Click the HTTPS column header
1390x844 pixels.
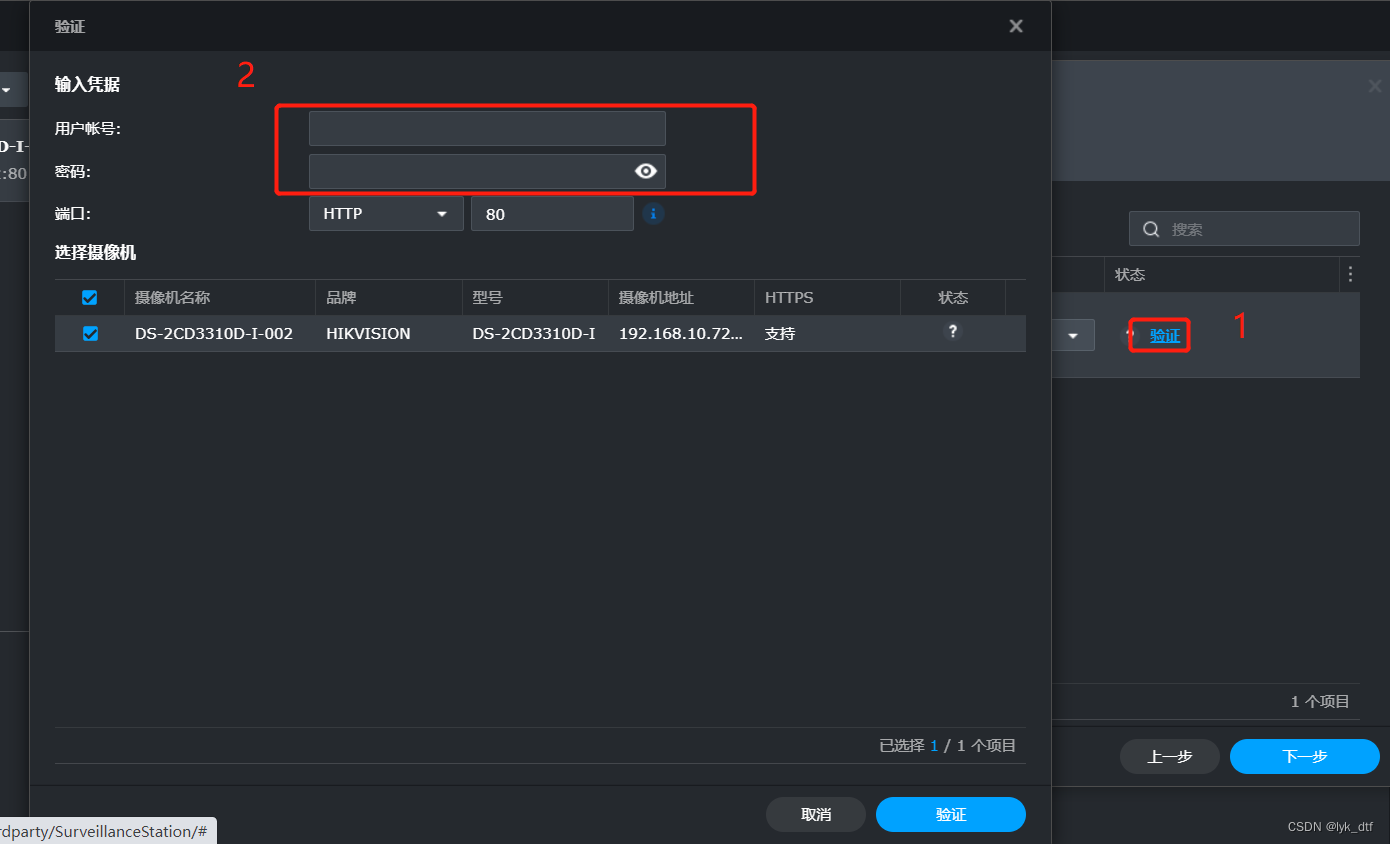pyautogui.click(x=827, y=298)
